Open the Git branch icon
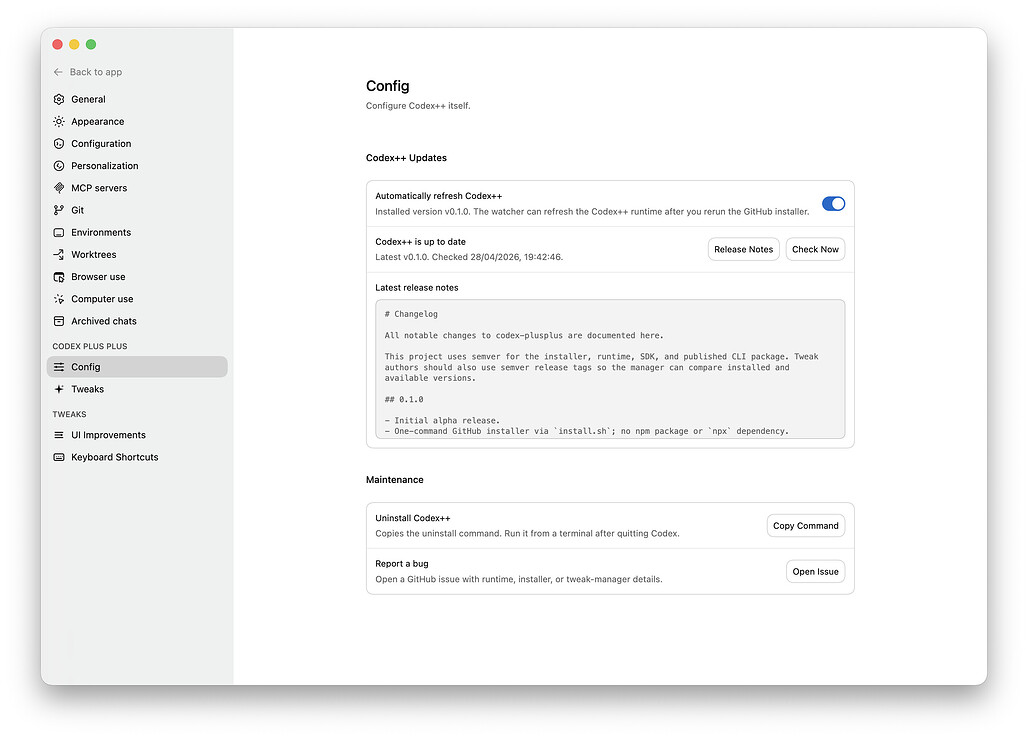This screenshot has height=739, width=1028. click(59, 210)
